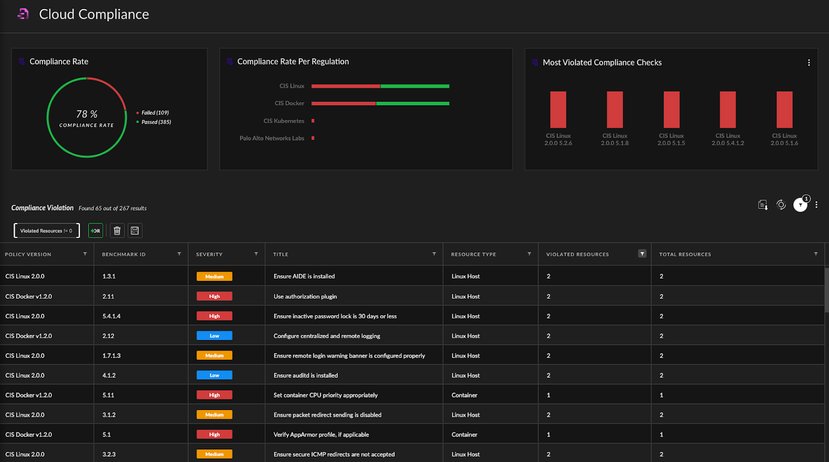
Task: Open the Severity column filter
Action: click(258, 254)
